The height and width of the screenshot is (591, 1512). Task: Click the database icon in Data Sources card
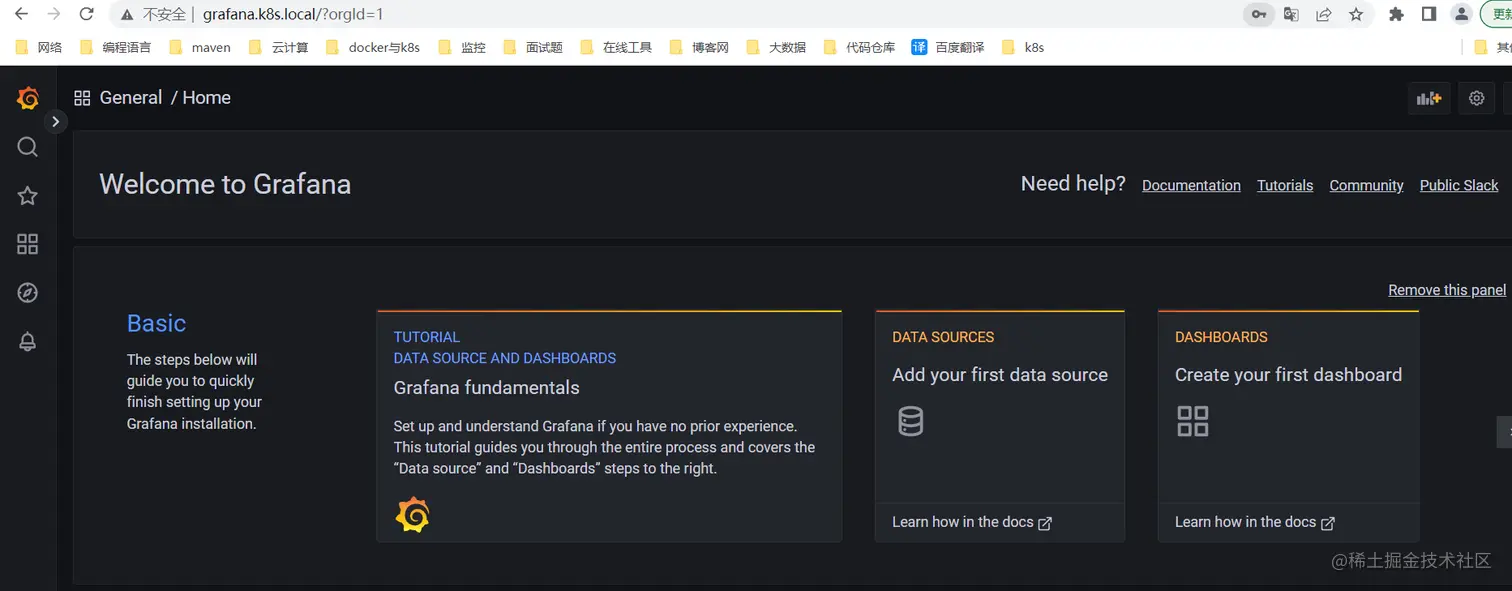click(910, 421)
